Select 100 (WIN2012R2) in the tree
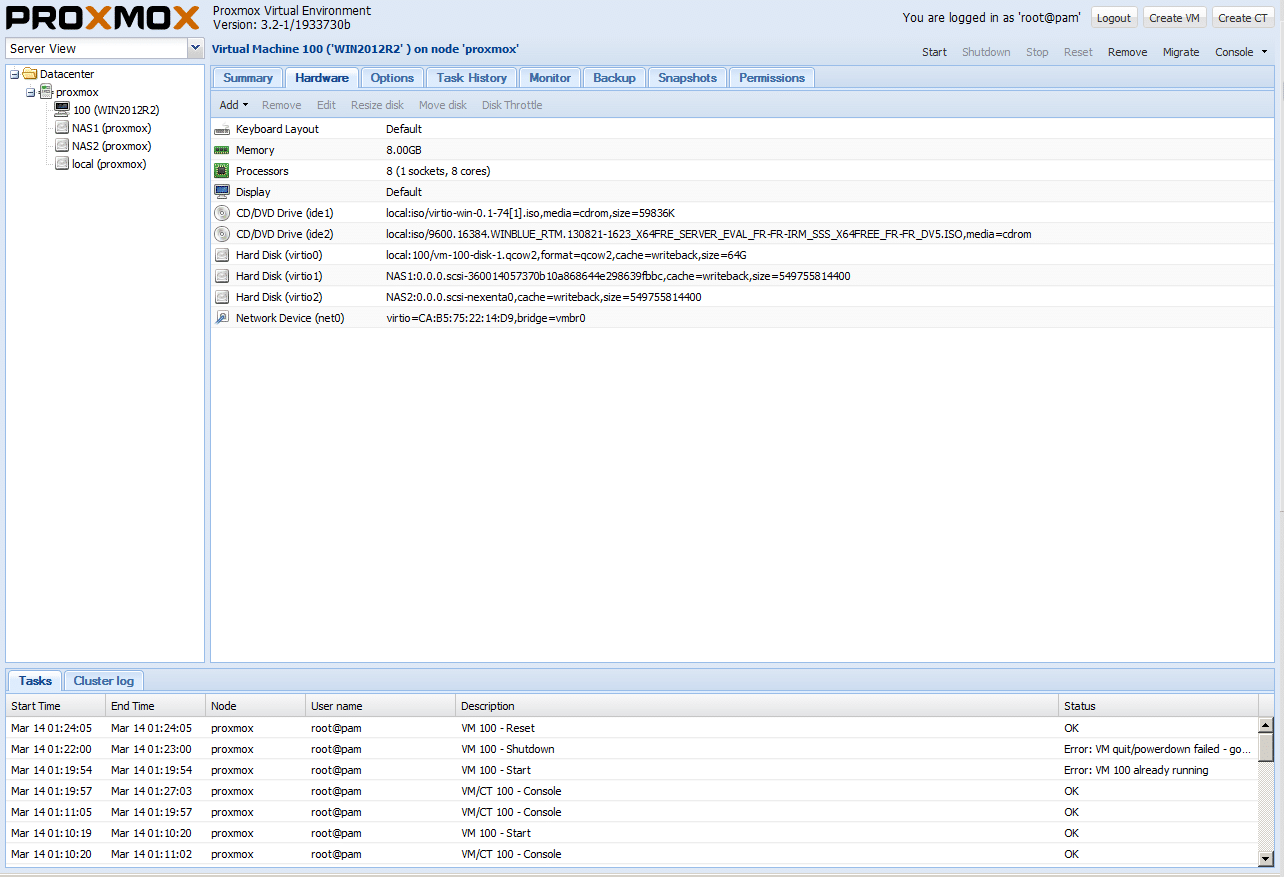Image resolution: width=1284 pixels, height=877 pixels. pos(116,110)
